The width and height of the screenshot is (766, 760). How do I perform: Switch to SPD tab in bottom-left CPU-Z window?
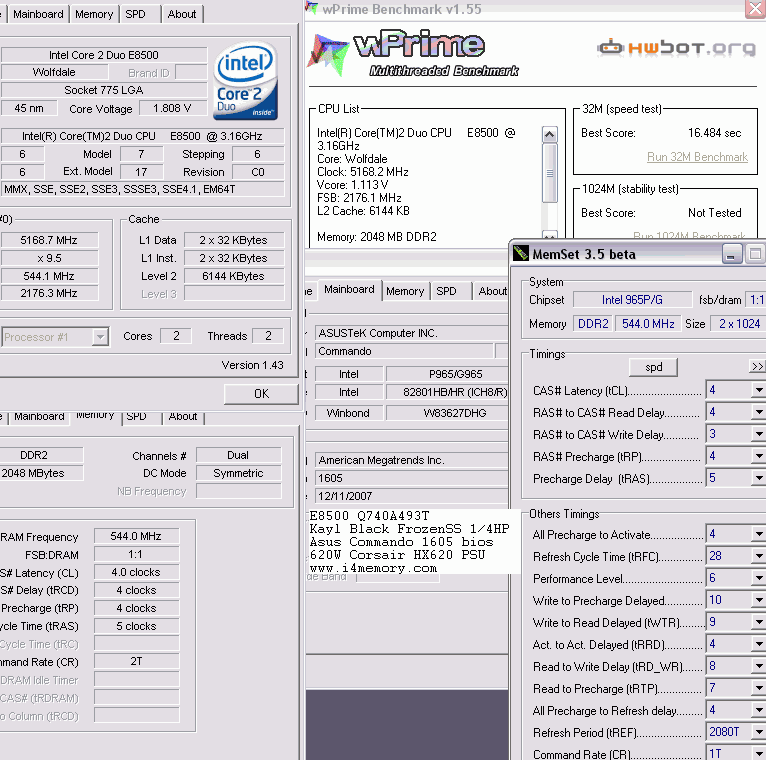point(136,417)
